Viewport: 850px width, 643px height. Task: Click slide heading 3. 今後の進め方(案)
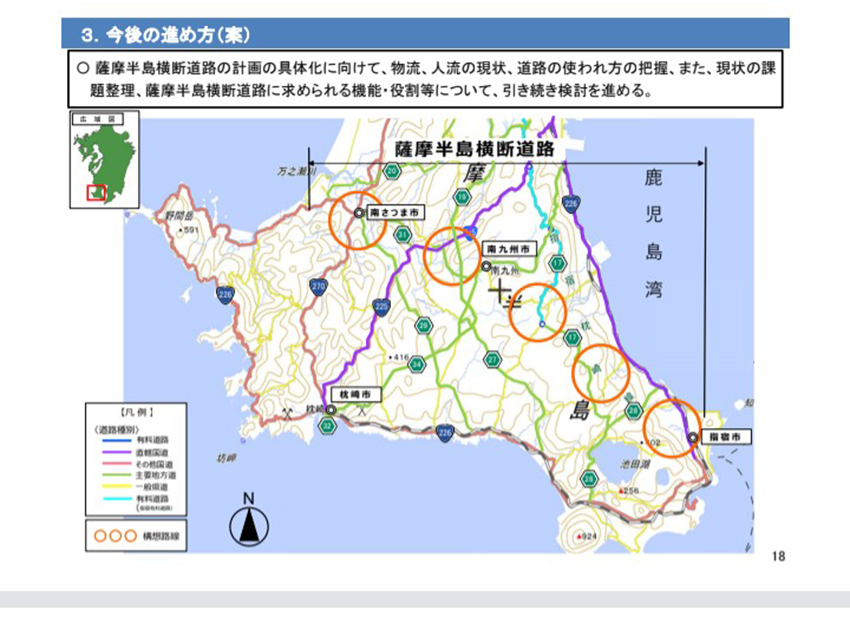tap(165, 35)
